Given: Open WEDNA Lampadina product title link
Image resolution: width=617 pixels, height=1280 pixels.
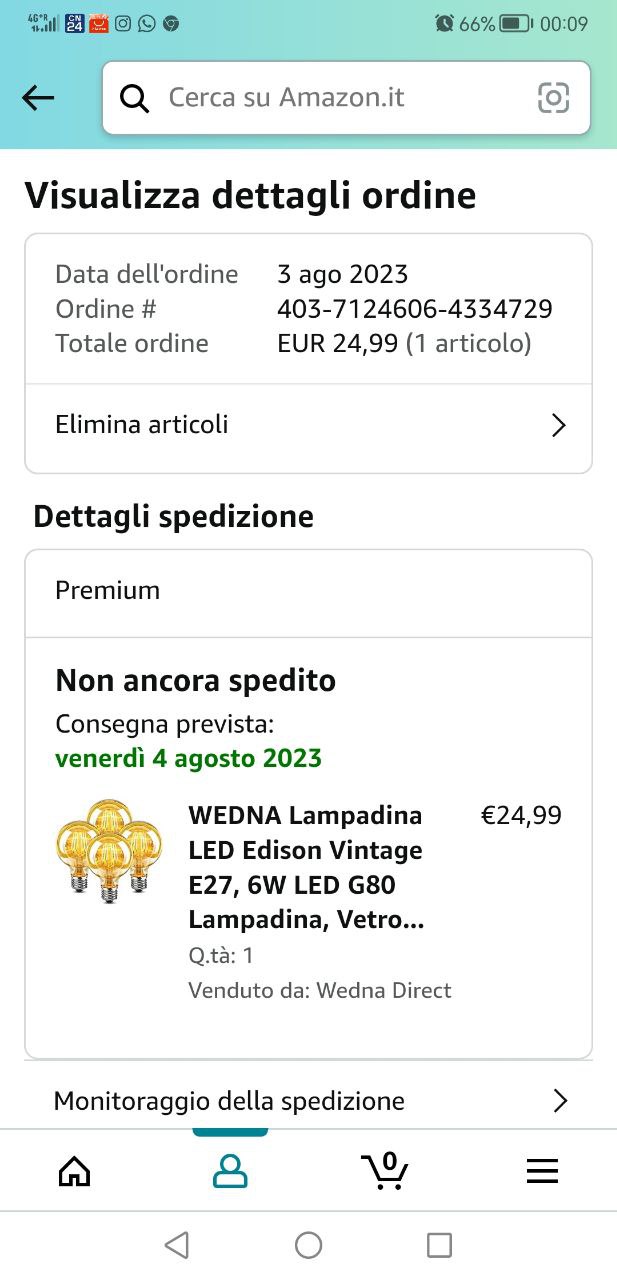Looking at the screenshot, I should pos(306,867).
